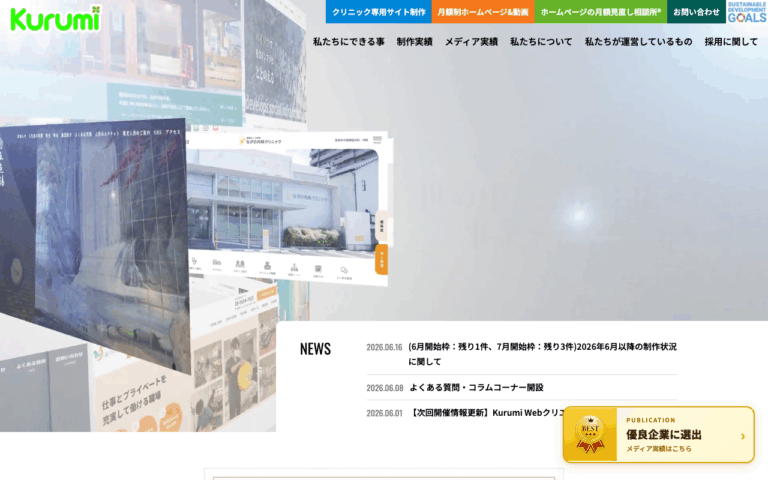
Task: Click the BEST medal ribbon icon
Action: 590,434
